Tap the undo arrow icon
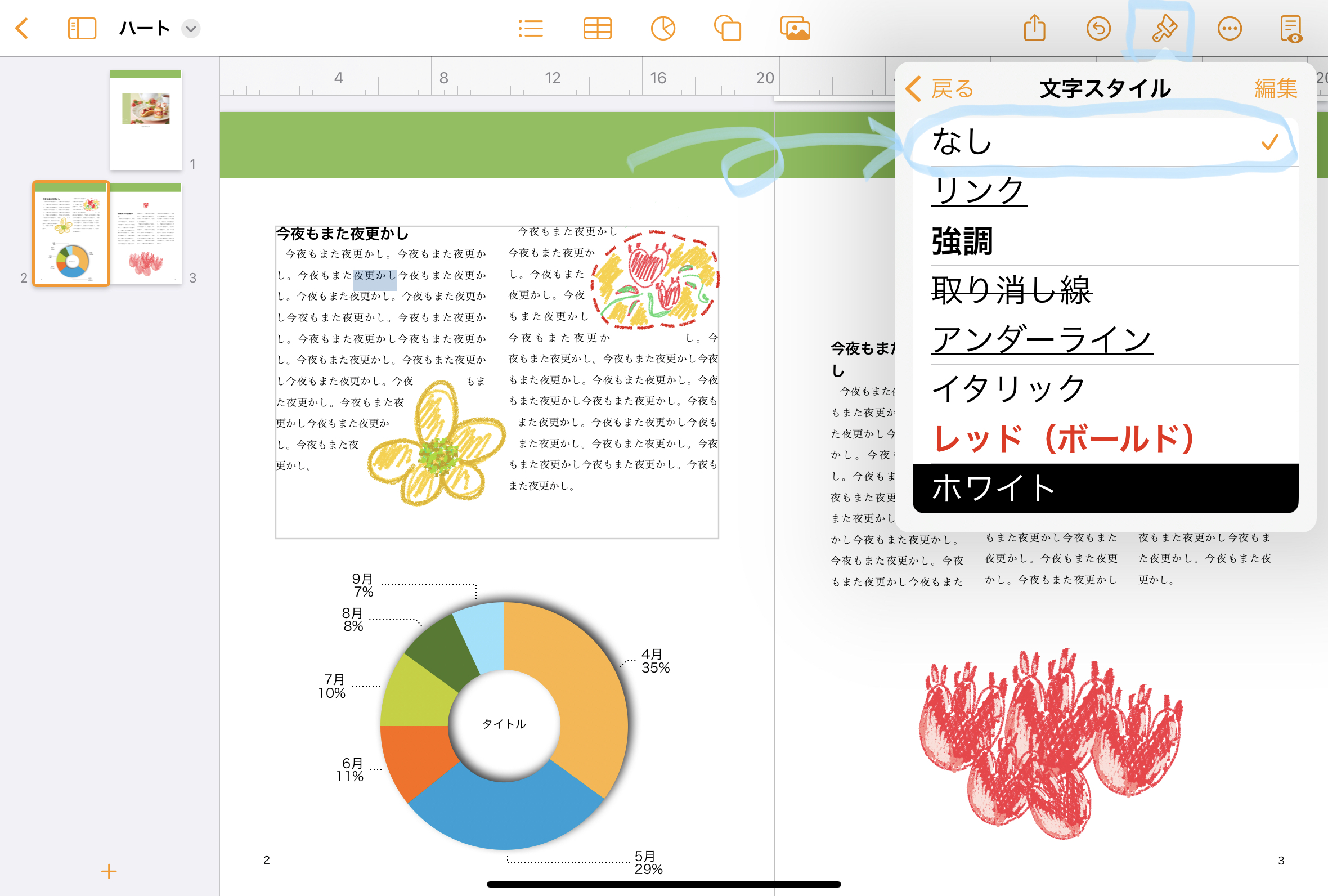 pos(1098,28)
